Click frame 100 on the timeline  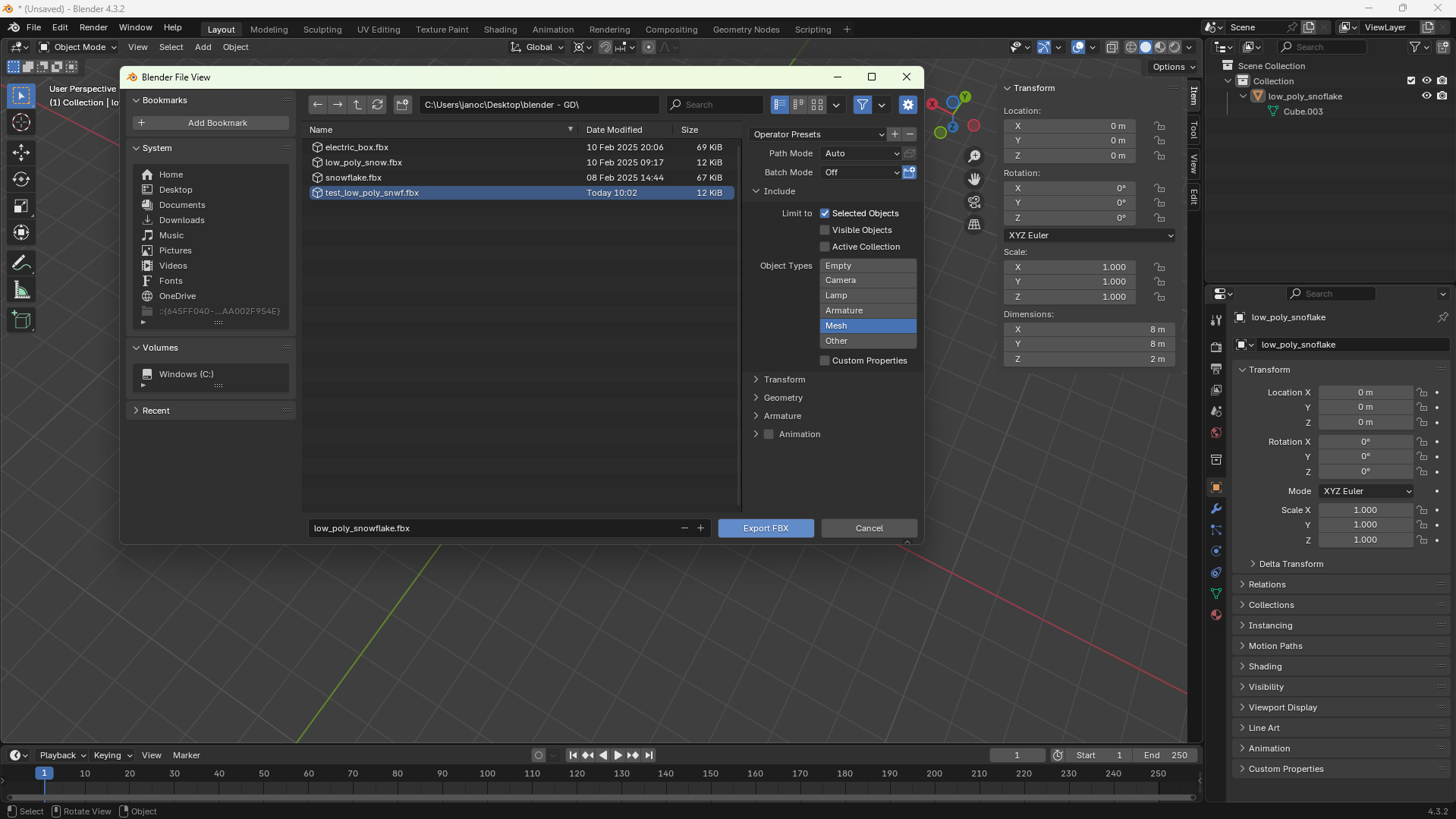click(x=487, y=773)
